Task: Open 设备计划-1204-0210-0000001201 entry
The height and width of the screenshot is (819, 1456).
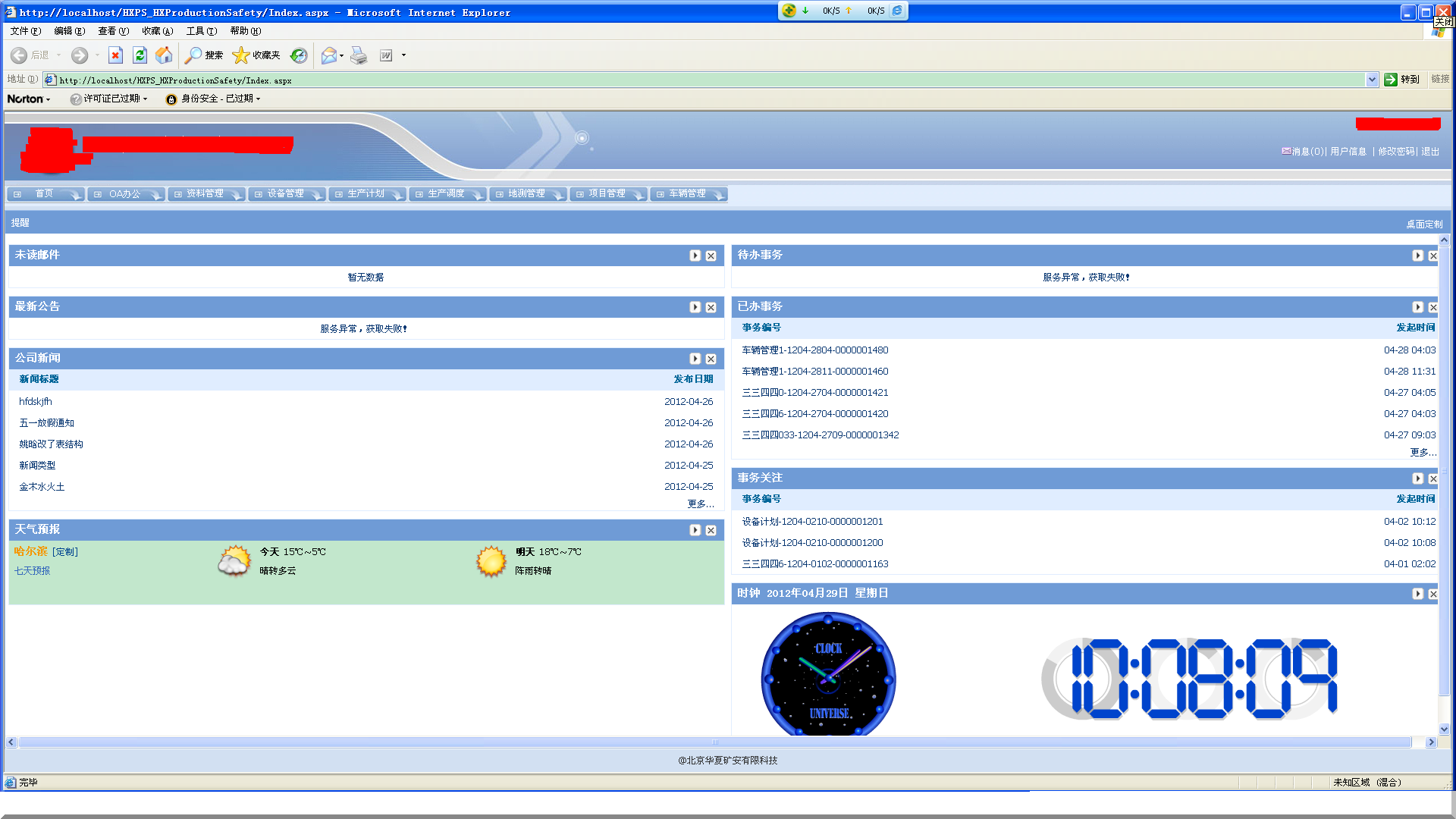Action: coord(812,522)
